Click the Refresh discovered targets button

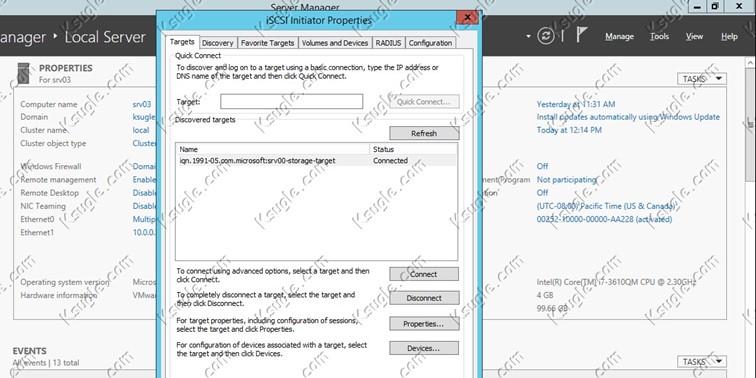point(424,134)
